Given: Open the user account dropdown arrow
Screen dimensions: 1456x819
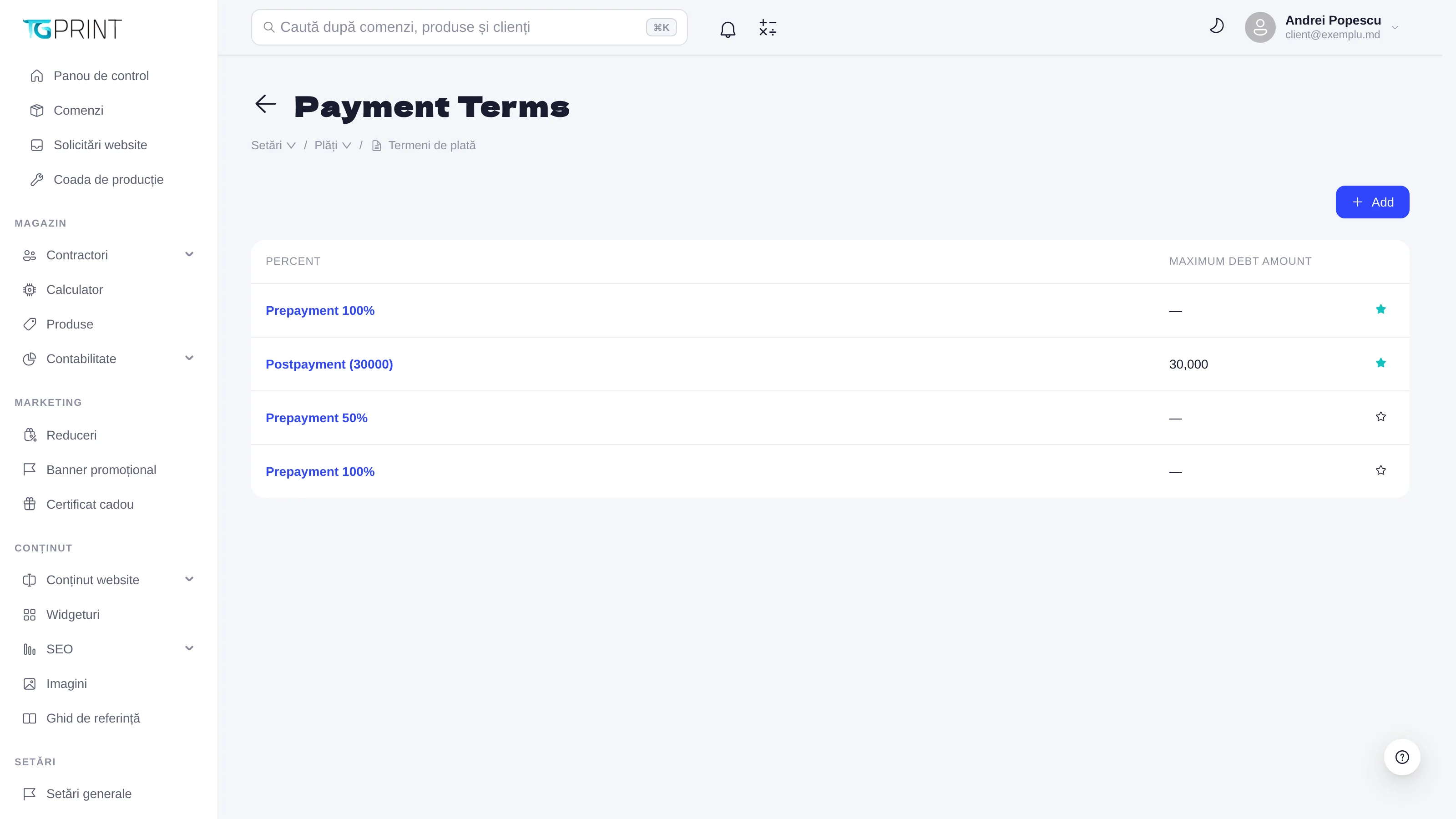Looking at the screenshot, I should click(x=1395, y=28).
